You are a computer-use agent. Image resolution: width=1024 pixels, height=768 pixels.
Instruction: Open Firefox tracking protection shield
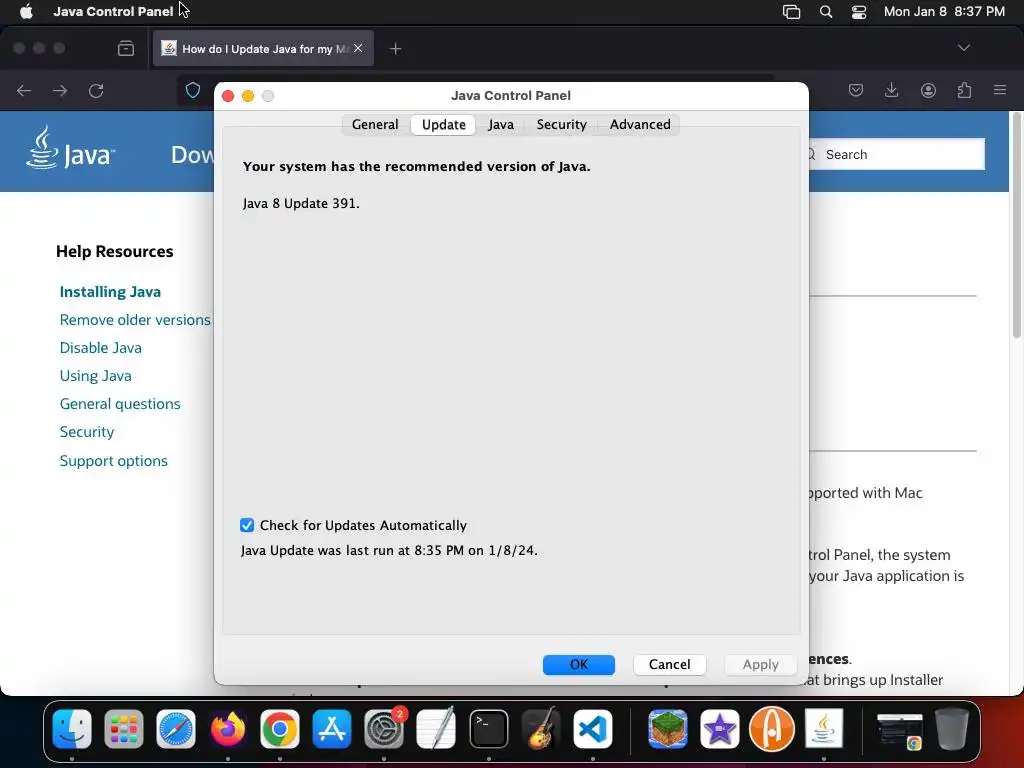[x=193, y=90]
